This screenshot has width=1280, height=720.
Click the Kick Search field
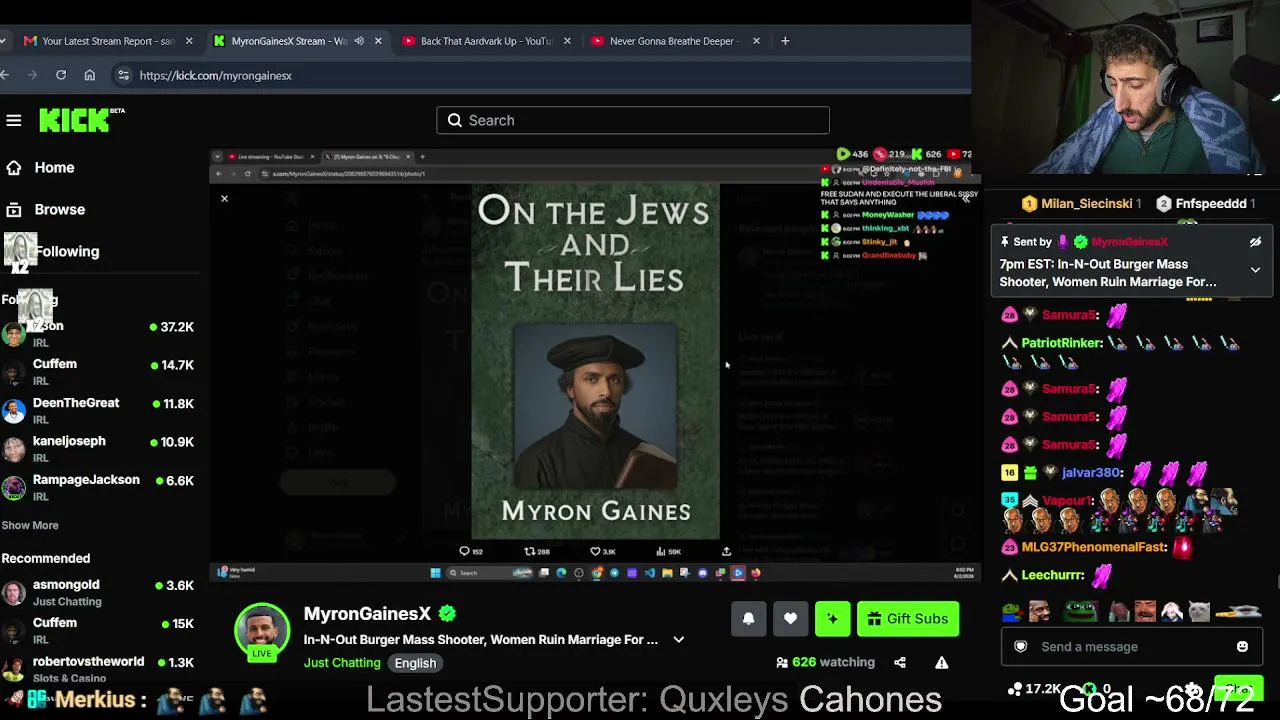pos(633,121)
